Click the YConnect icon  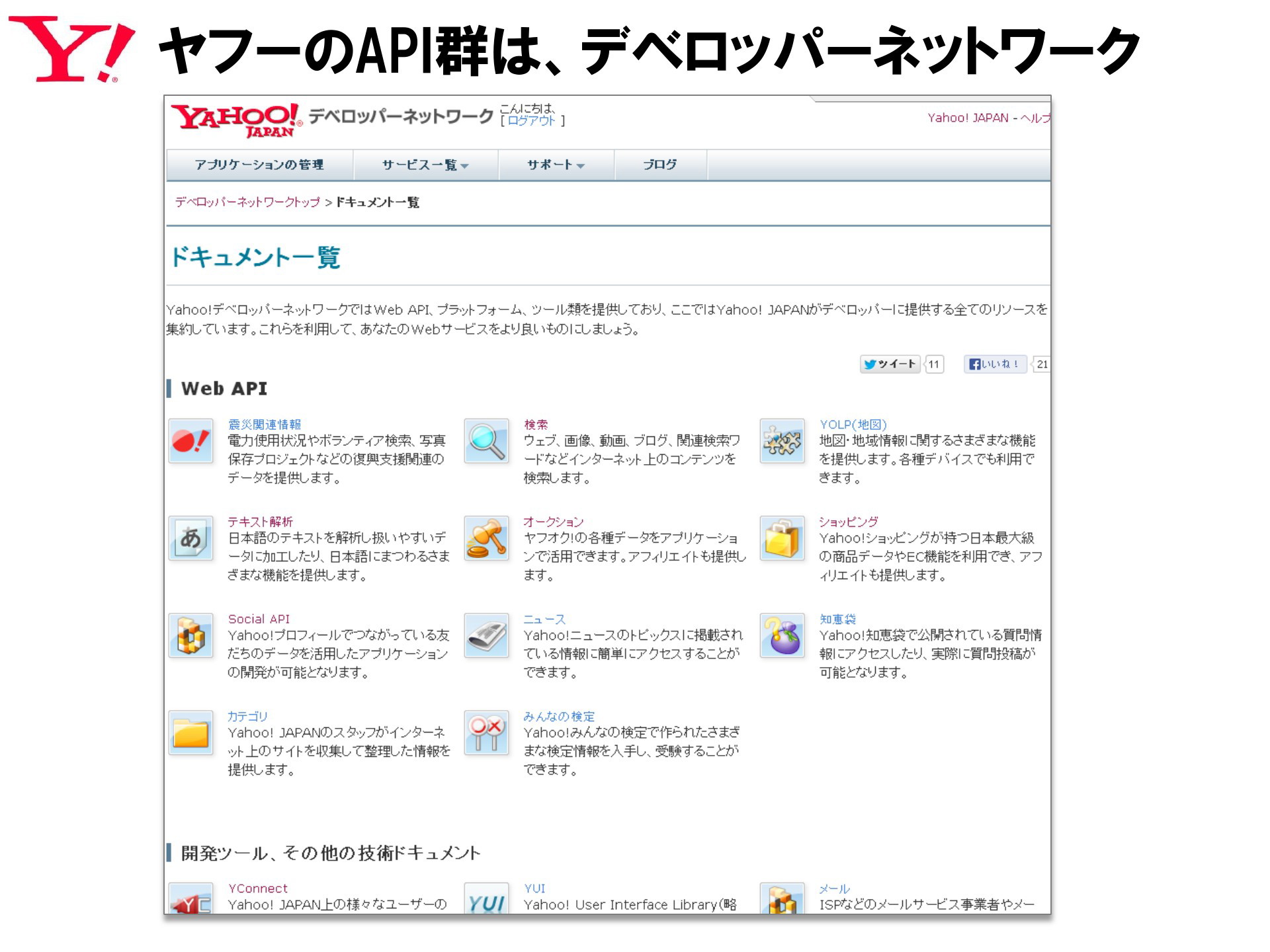(x=190, y=898)
